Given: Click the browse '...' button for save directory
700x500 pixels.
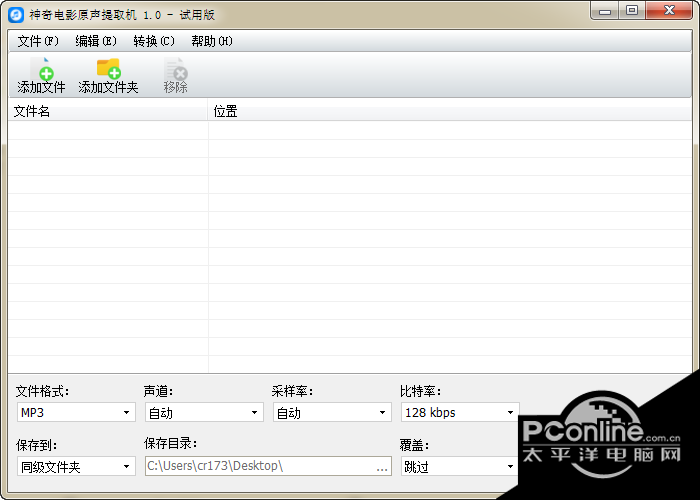Looking at the screenshot, I should [382, 467].
